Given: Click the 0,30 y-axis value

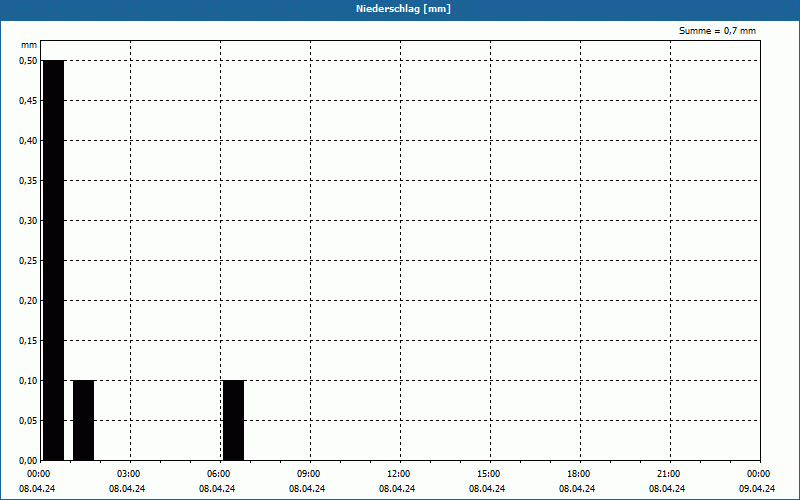Looking at the screenshot, I should [28, 221].
